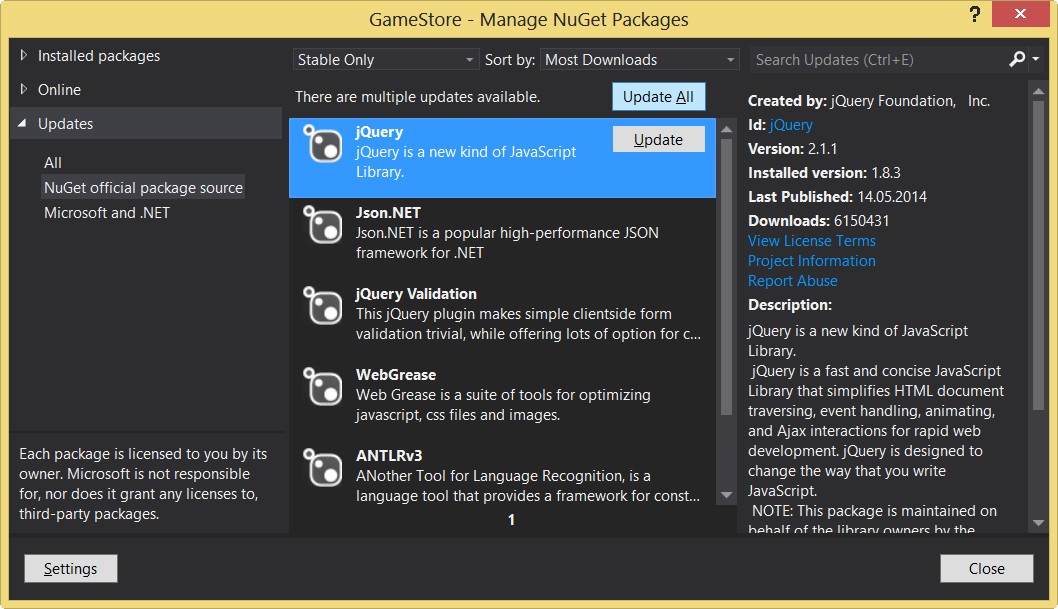Click the package list scroll up arrow
This screenshot has height=609, width=1058.
(x=726, y=129)
